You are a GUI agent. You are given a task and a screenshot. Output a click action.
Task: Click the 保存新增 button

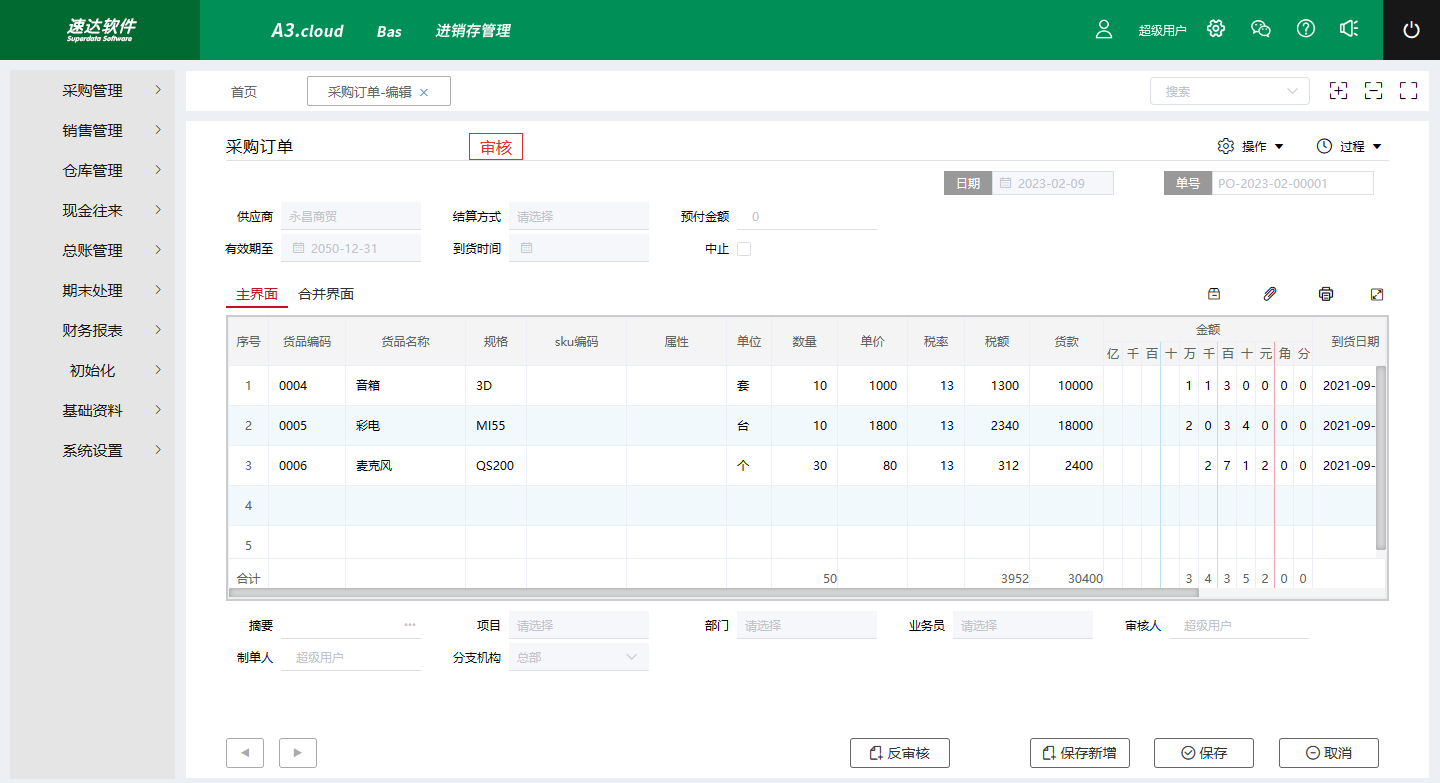(1080, 753)
